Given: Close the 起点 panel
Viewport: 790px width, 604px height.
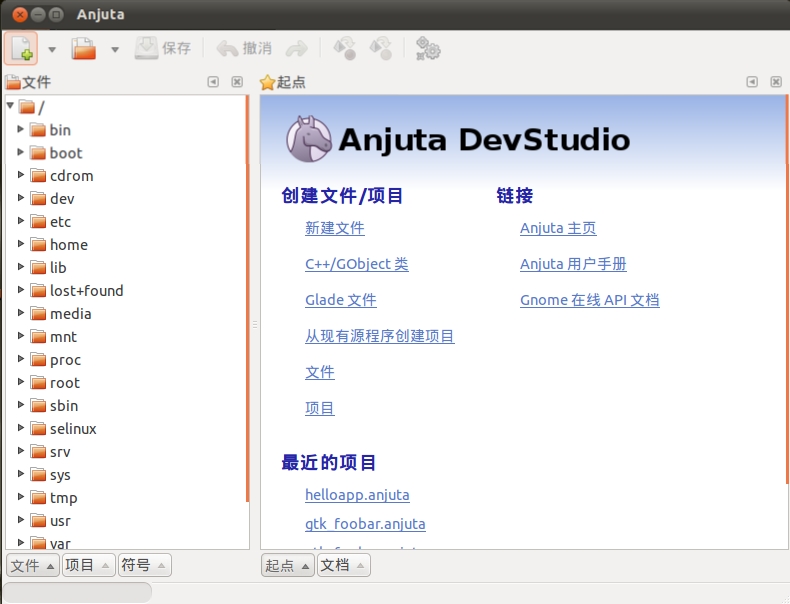Looking at the screenshot, I should click(x=776, y=82).
